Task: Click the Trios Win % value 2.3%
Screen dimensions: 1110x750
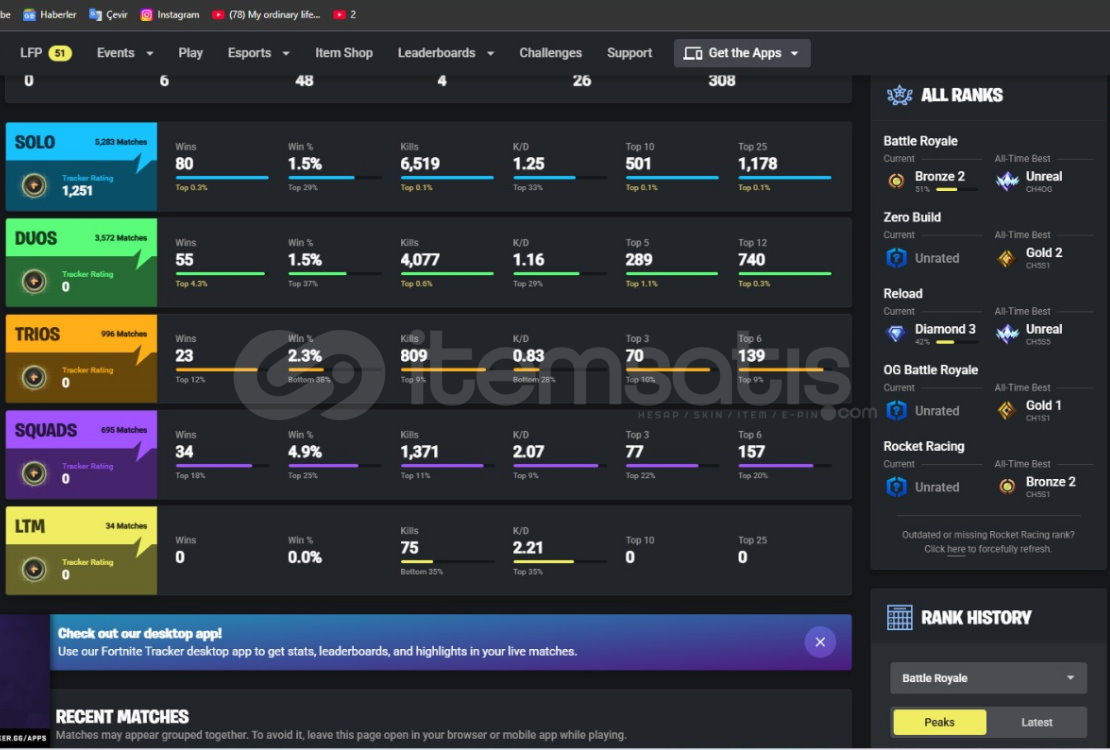Action: 304,356
